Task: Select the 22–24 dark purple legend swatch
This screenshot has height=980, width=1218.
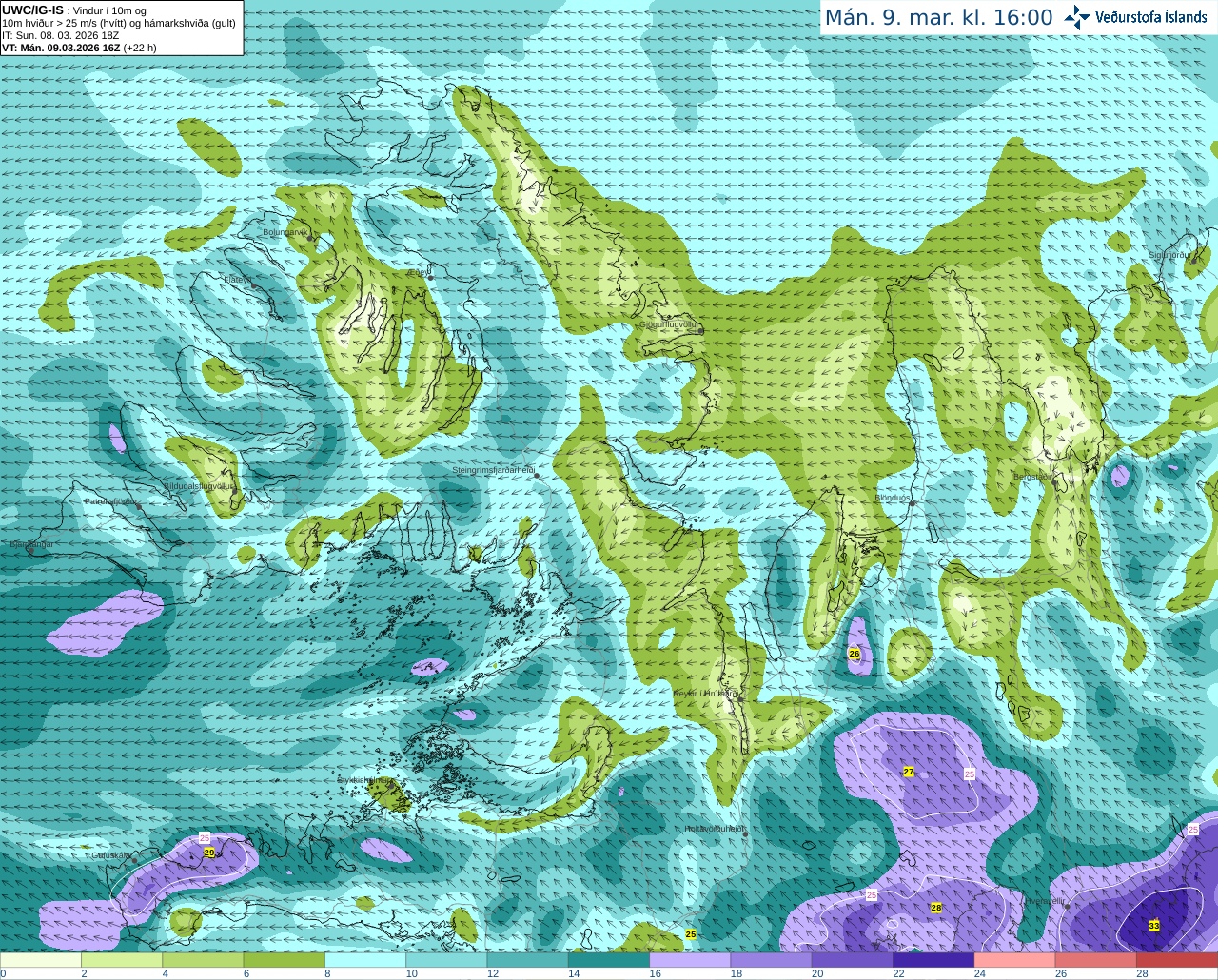Action: pos(933,960)
